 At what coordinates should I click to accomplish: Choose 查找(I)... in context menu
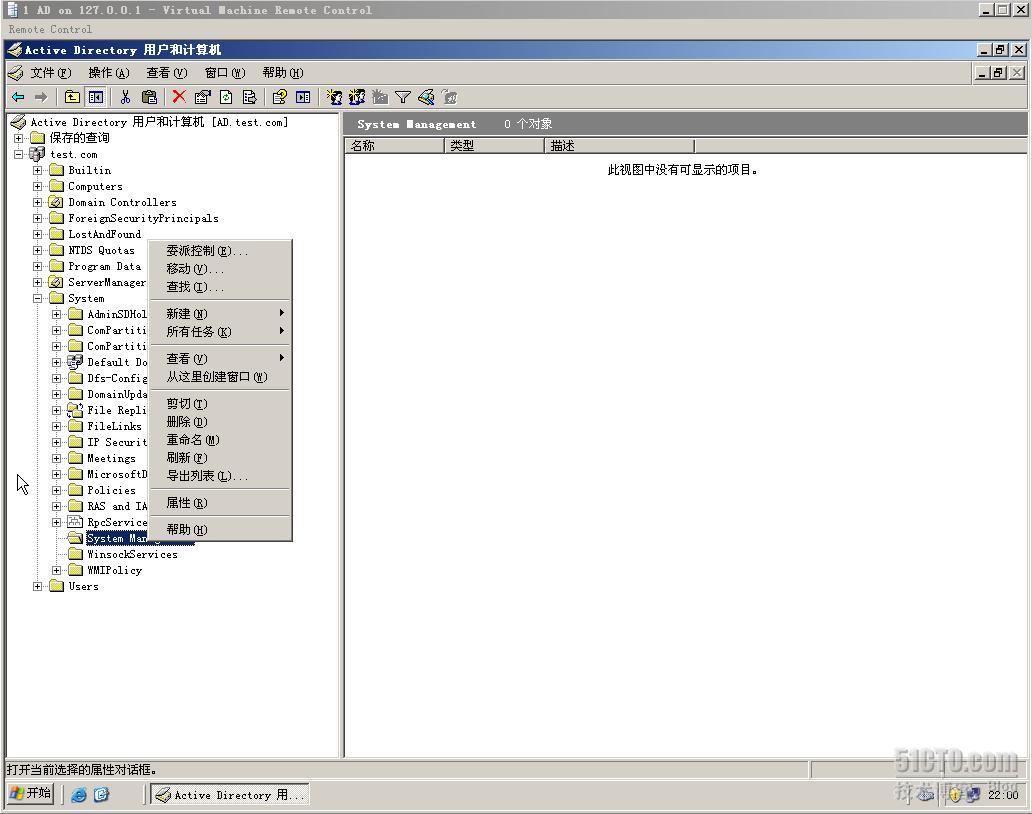coord(220,287)
